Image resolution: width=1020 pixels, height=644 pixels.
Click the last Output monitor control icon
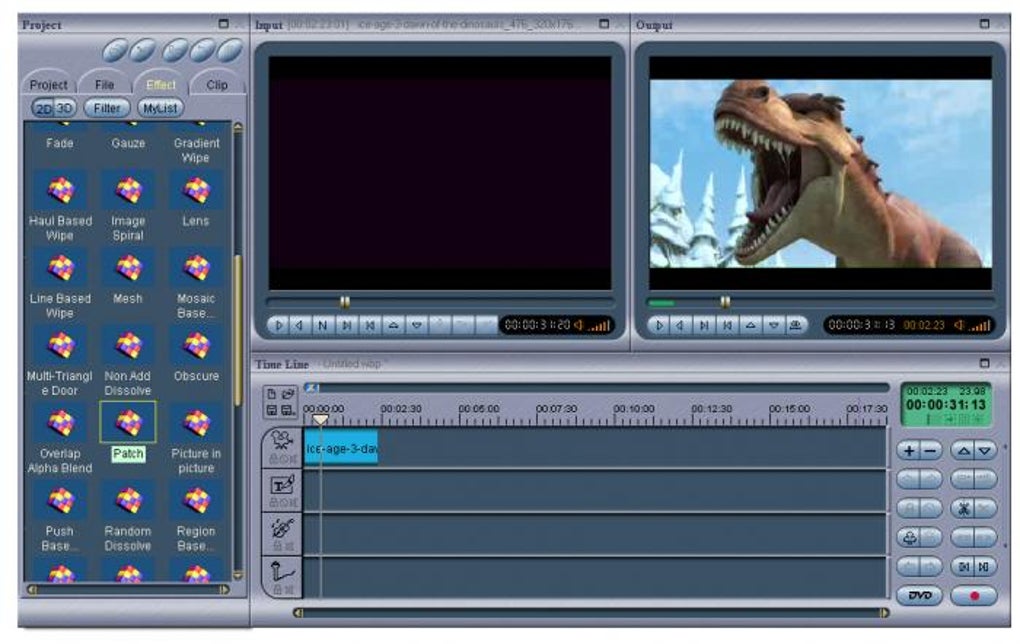795,325
